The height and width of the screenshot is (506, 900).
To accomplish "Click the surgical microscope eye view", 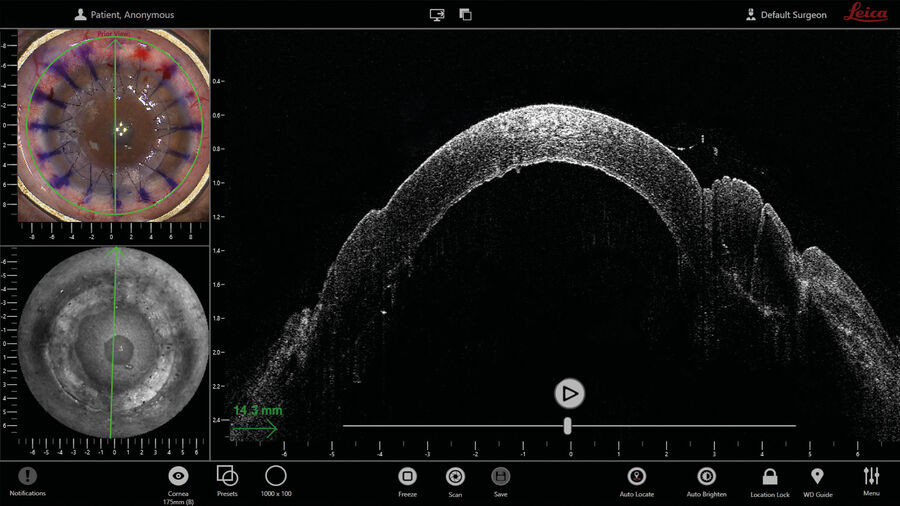I will [x=114, y=126].
